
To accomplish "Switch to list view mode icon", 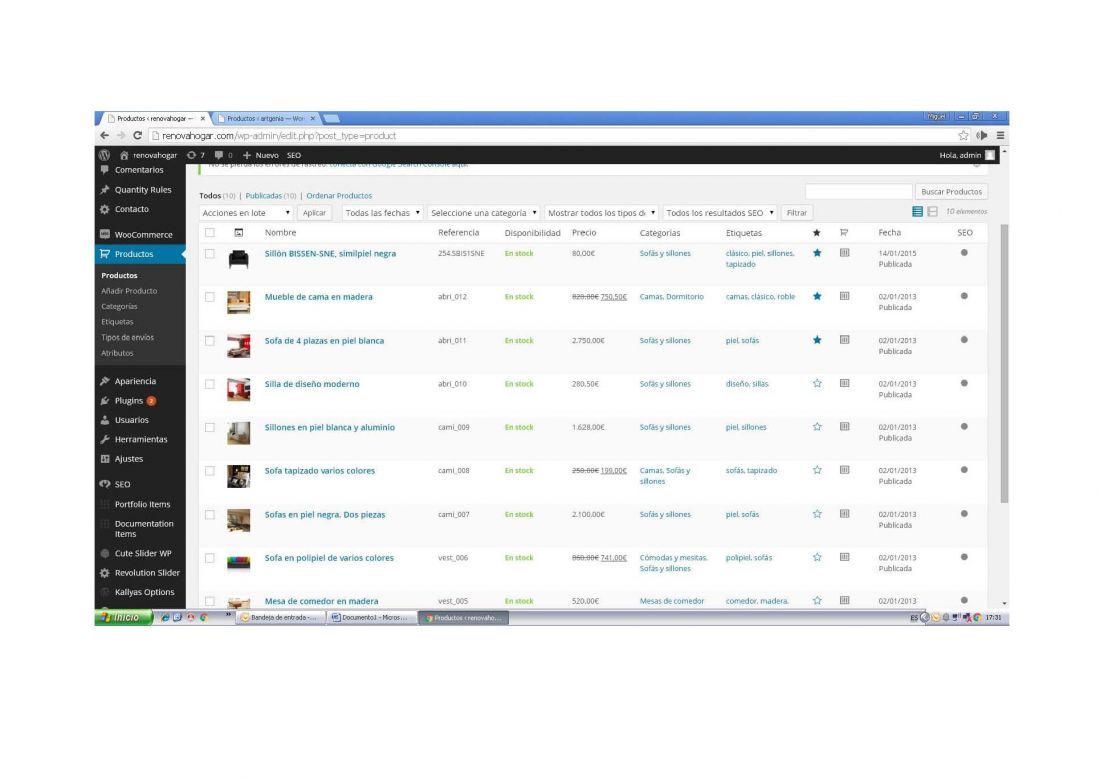I will pos(917,212).
